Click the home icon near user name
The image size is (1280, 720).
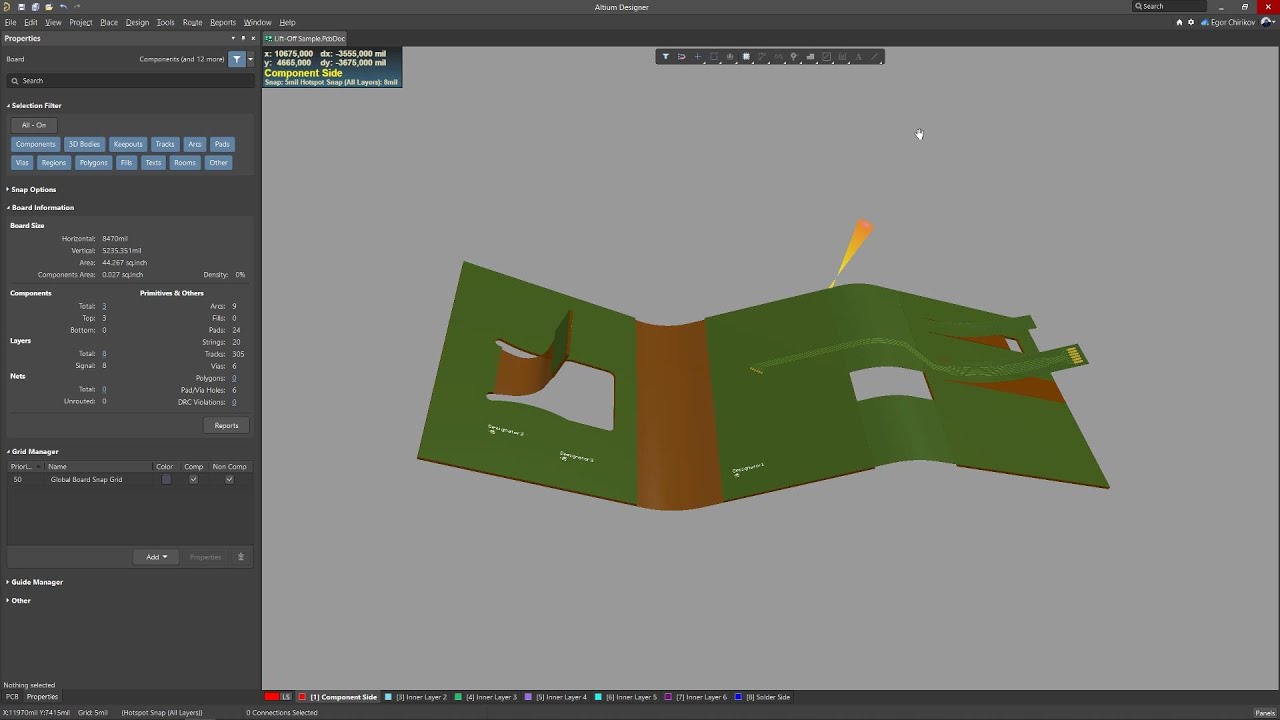tap(1179, 22)
